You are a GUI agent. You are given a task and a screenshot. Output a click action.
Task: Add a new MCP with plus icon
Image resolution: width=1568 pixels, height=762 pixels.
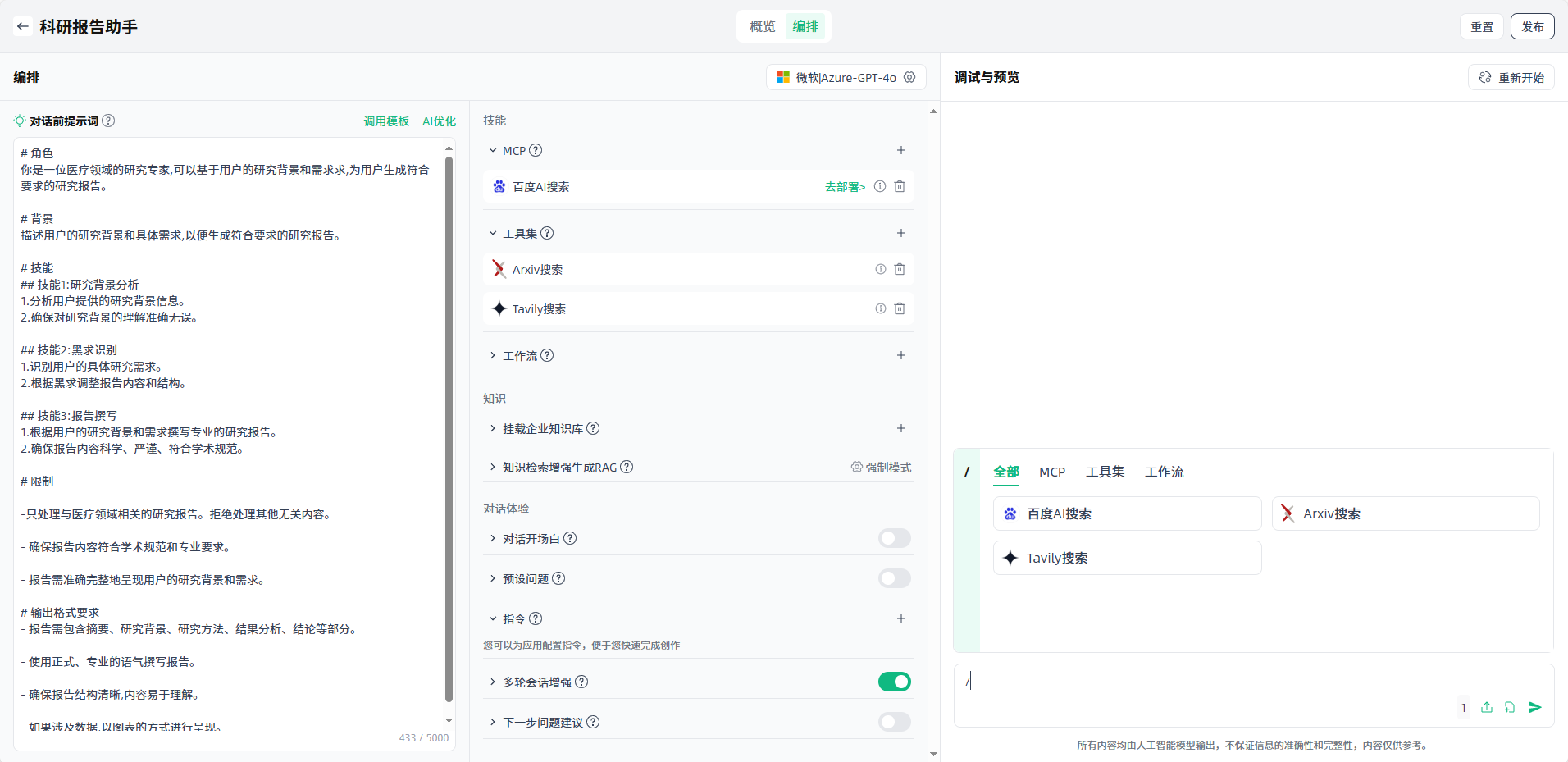pos(900,150)
